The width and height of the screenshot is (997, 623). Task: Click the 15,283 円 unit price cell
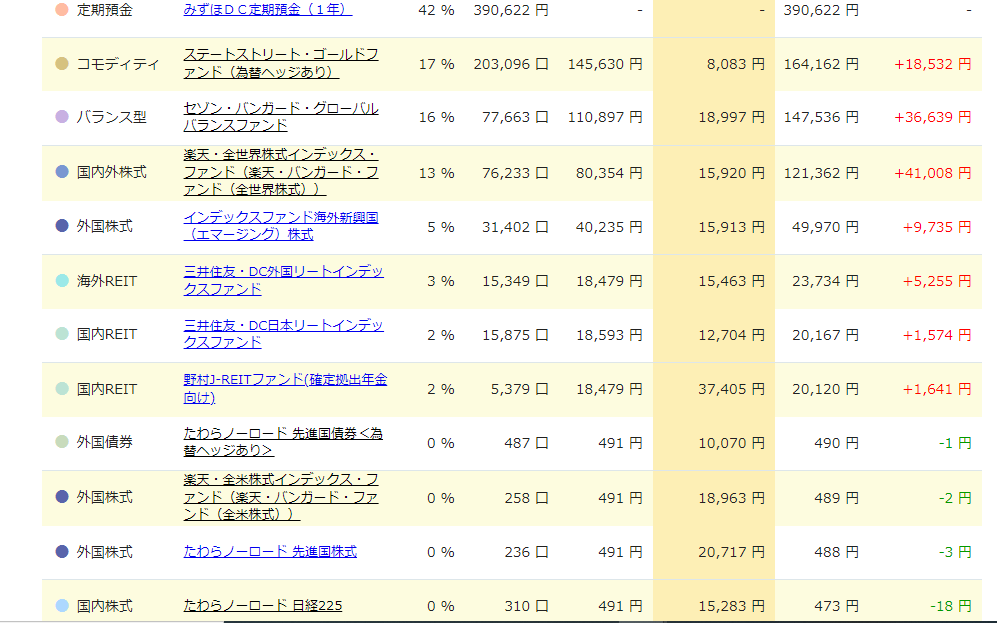point(731,606)
